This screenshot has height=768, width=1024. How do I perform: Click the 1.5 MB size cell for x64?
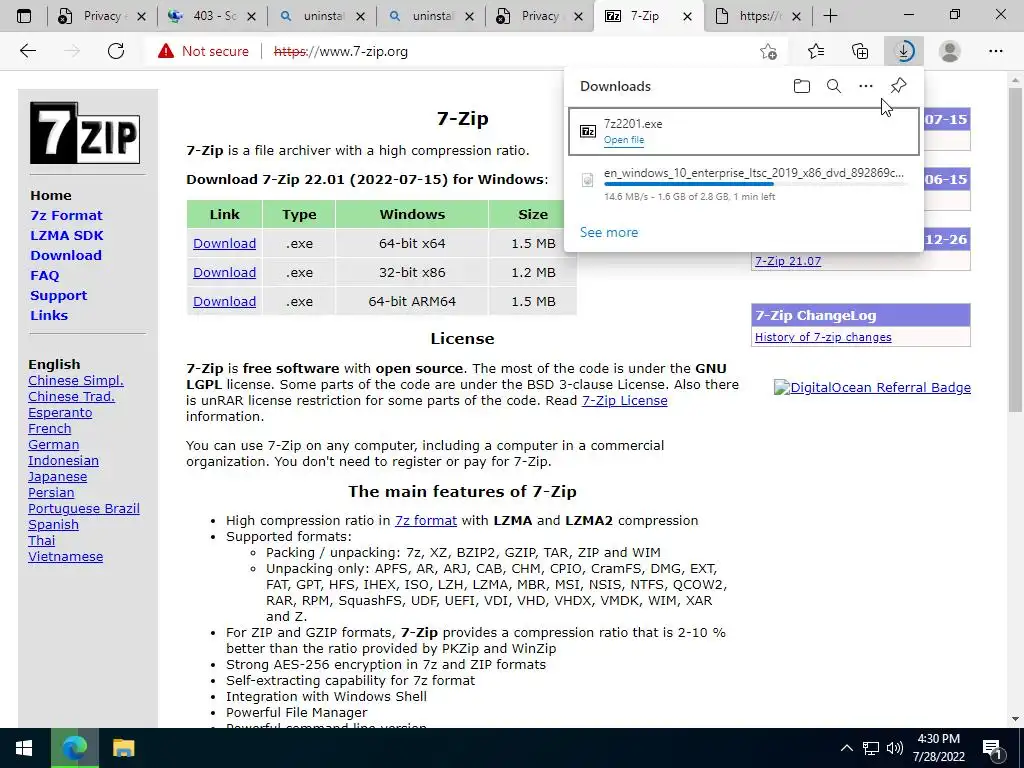pyautogui.click(x=533, y=244)
